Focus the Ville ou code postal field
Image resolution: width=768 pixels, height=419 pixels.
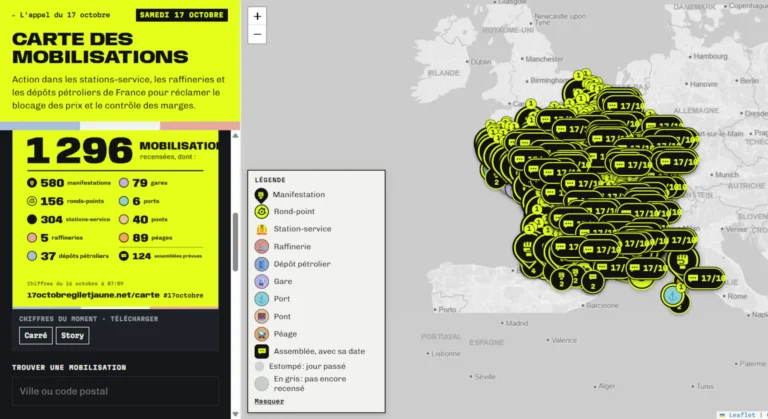[x=115, y=391]
